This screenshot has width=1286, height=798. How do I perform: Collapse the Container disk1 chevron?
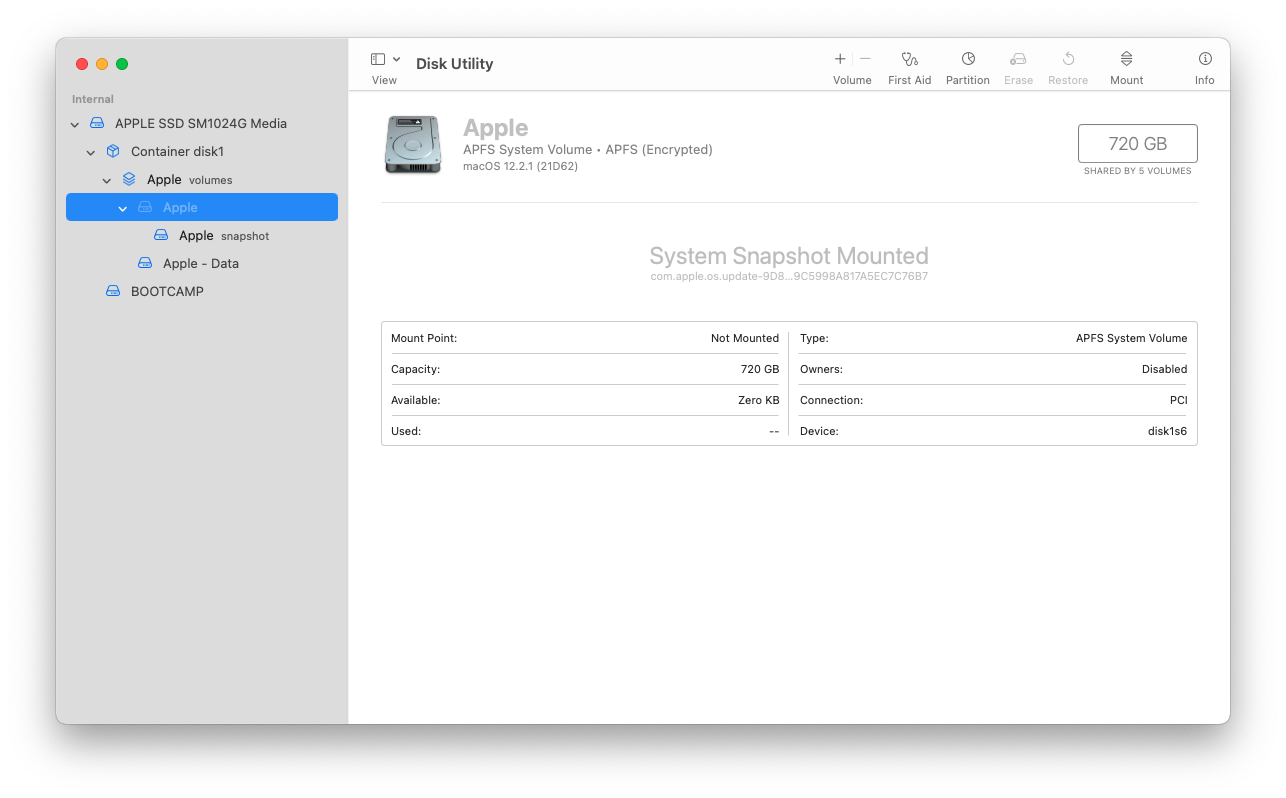pos(91,152)
